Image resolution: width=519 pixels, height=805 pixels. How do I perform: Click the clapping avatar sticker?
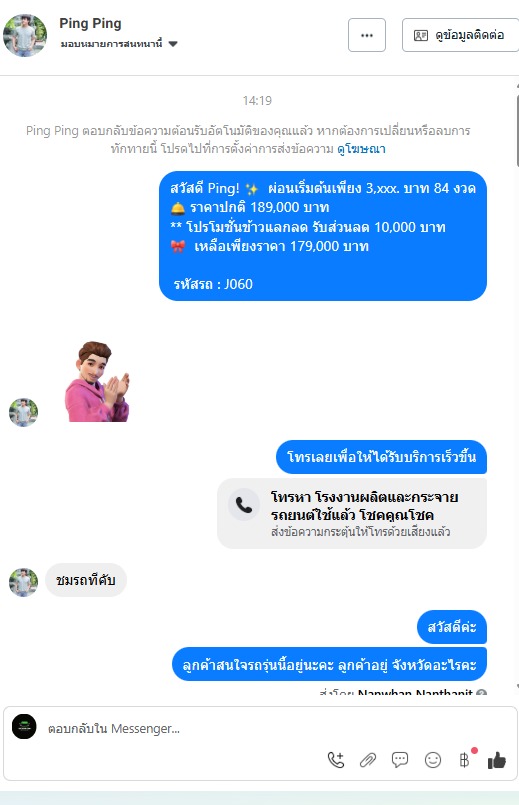coord(97,381)
